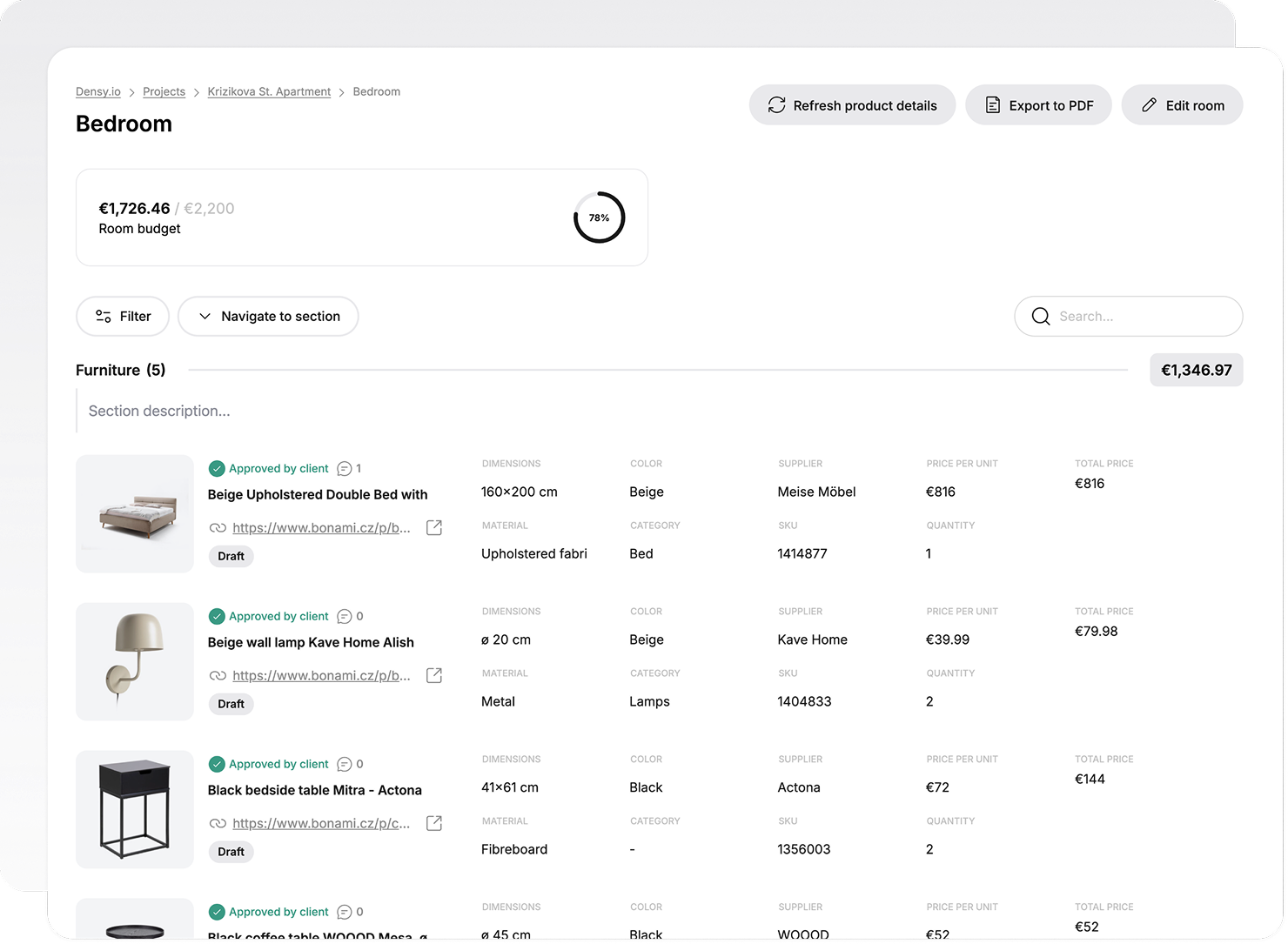Click the search magnifier icon

point(1041,317)
